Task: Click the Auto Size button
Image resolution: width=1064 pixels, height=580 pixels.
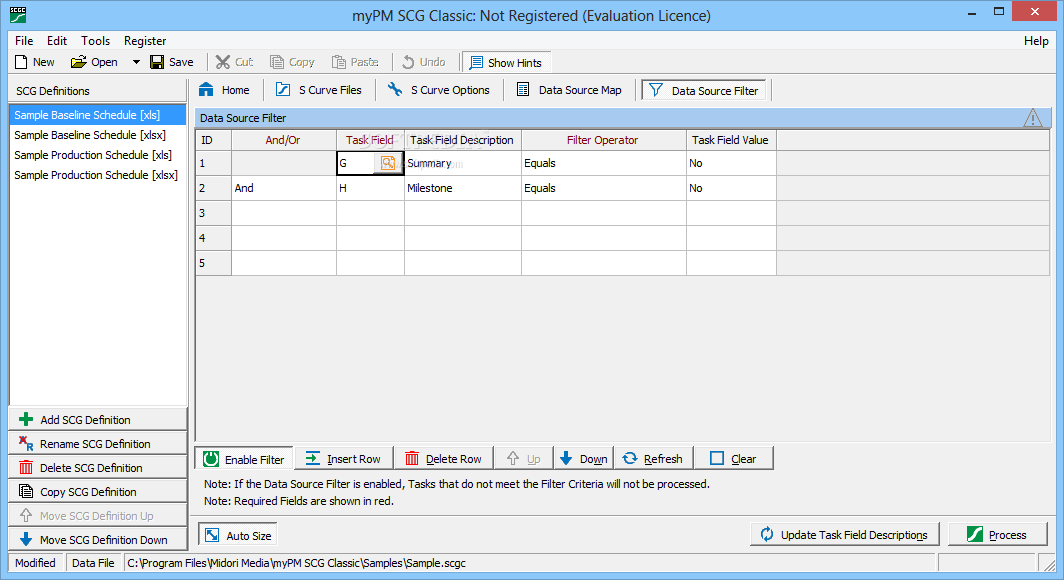Action: point(238,535)
